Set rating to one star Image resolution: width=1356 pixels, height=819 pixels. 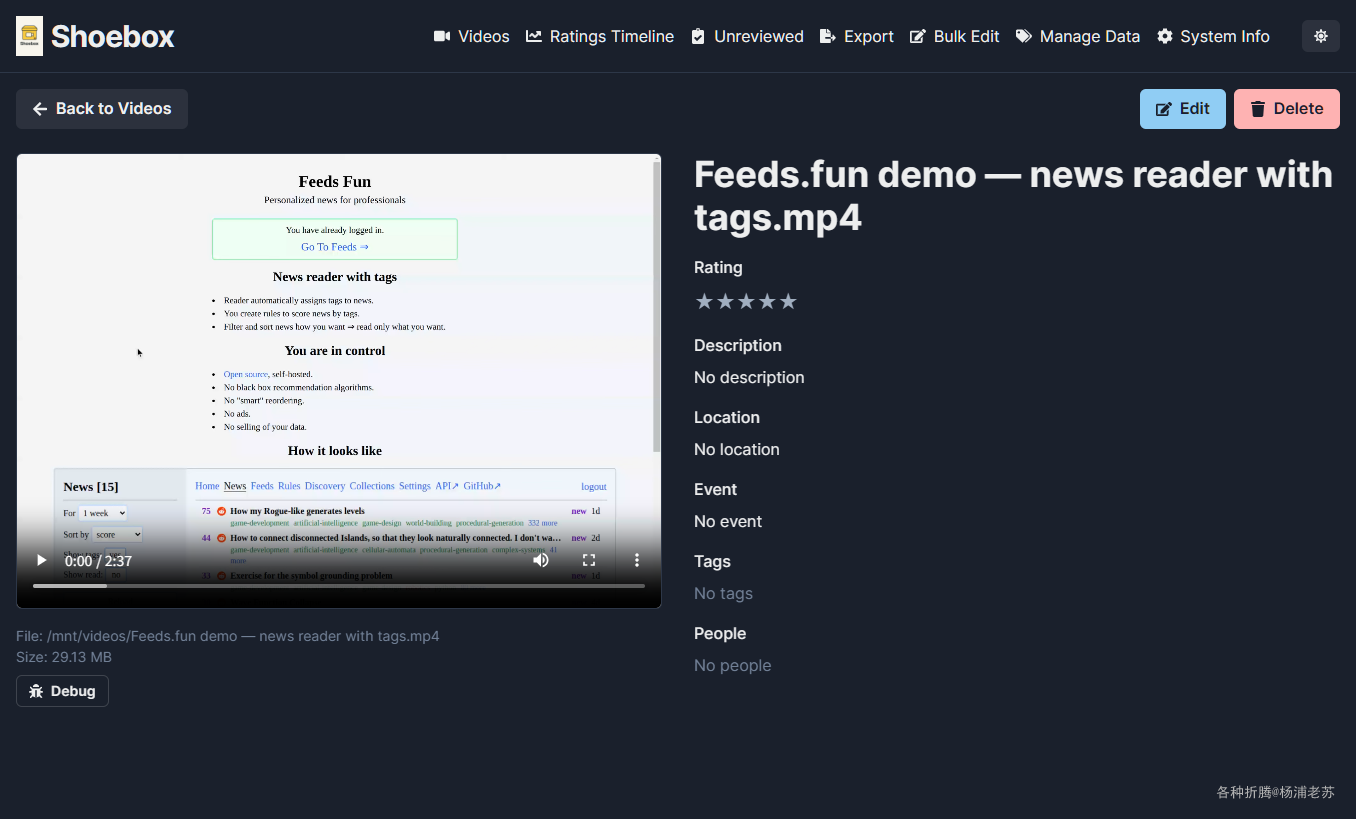point(704,301)
